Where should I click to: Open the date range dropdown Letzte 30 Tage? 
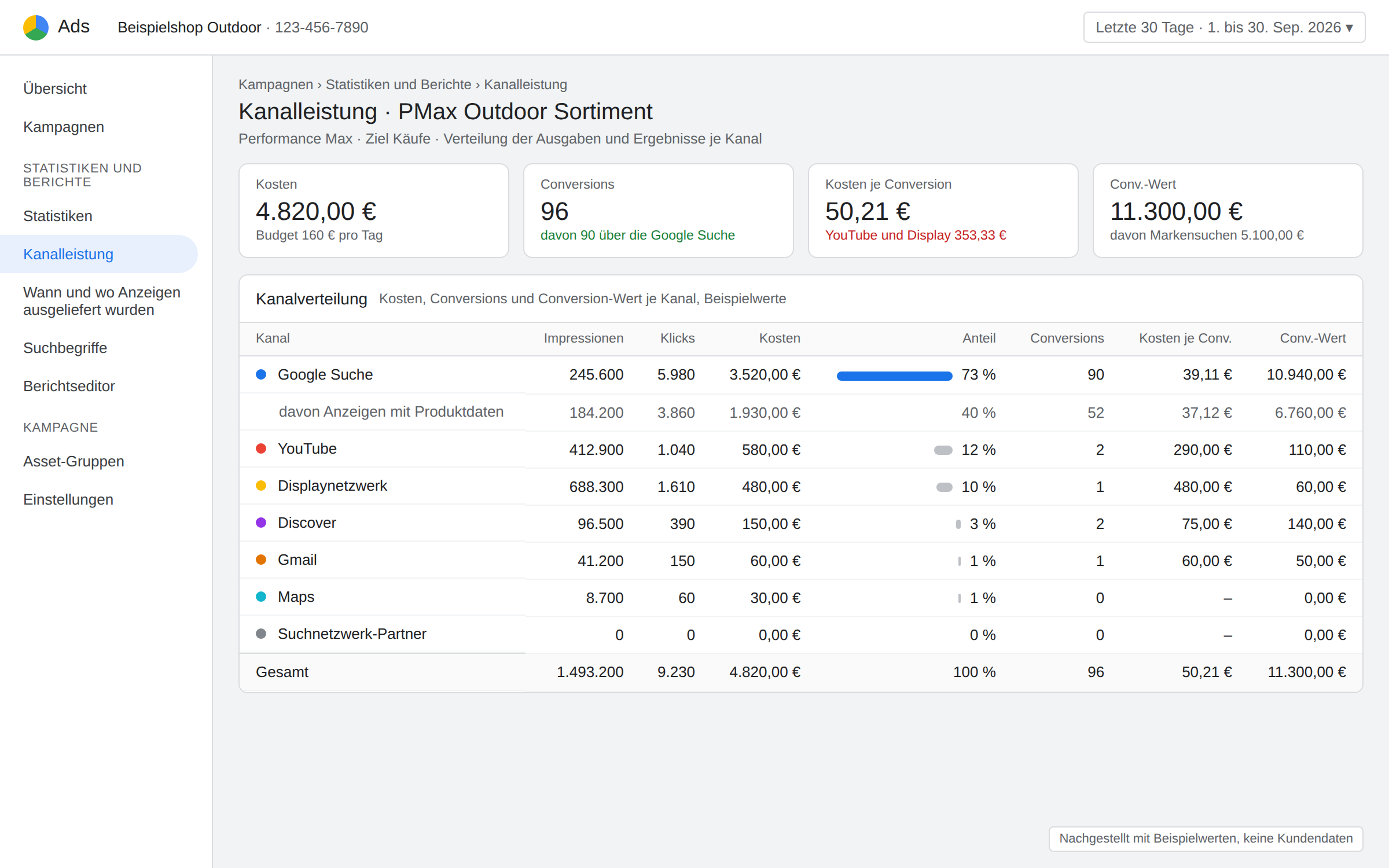[1224, 27]
